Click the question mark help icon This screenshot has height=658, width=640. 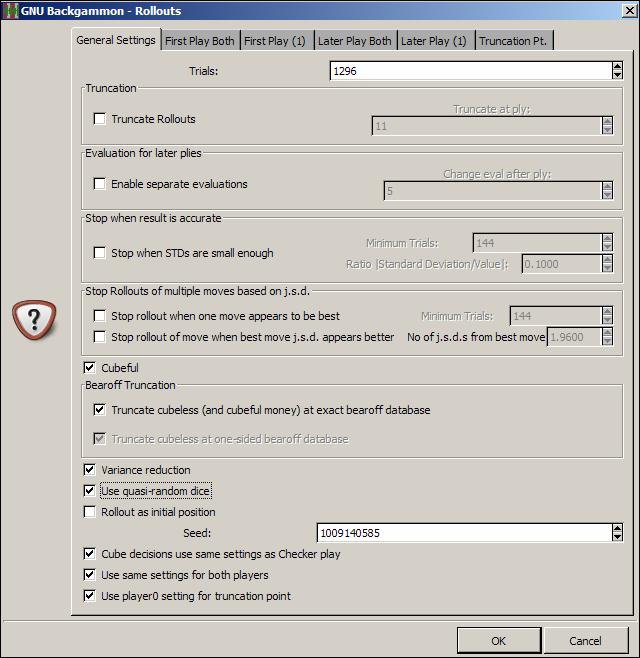click(x=34, y=320)
